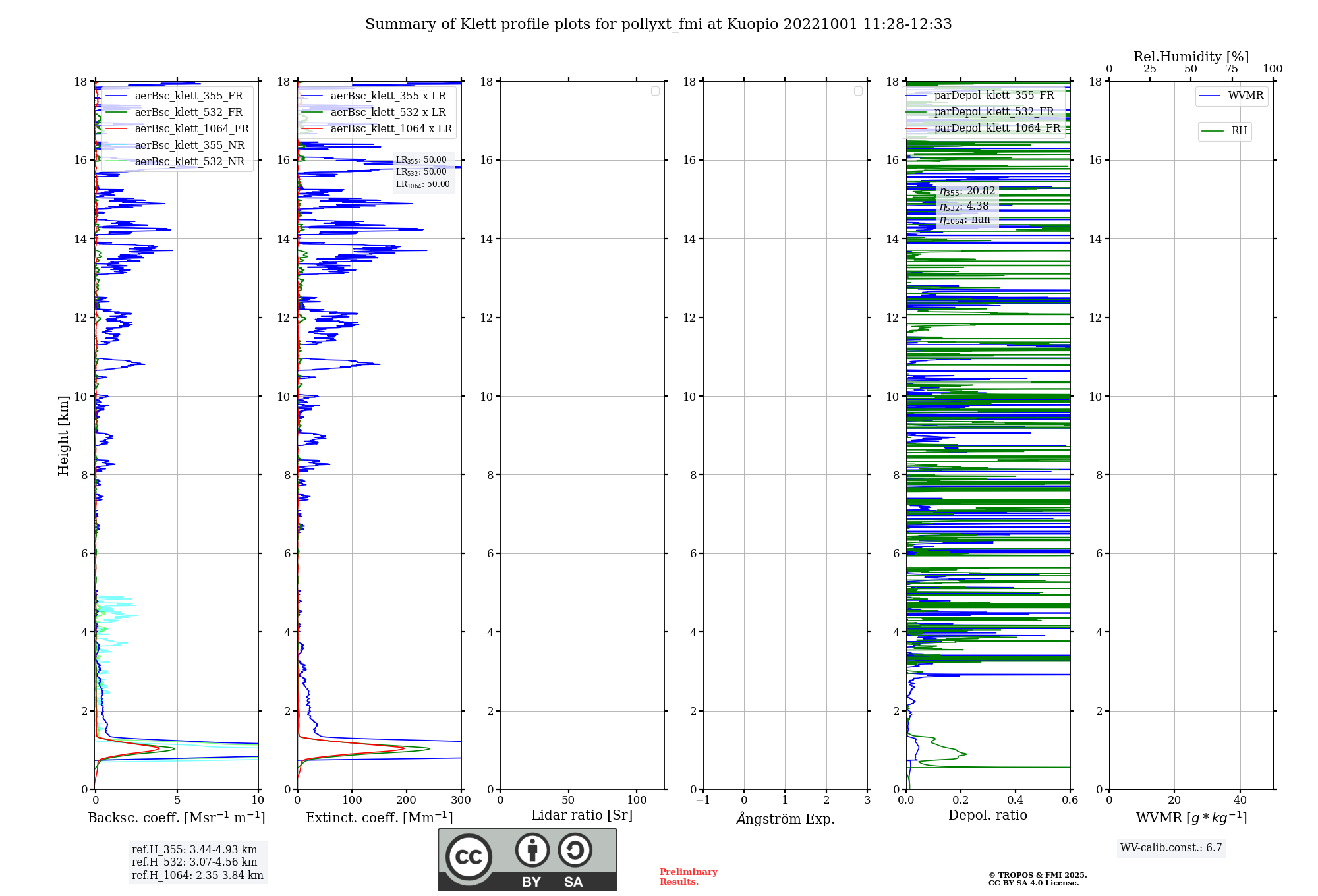This screenshot has height=896, width=1318.
Task: Click the TROPOS & FMI 2025 copyright text
Action: pyautogui.click(x=1037, y=875)
